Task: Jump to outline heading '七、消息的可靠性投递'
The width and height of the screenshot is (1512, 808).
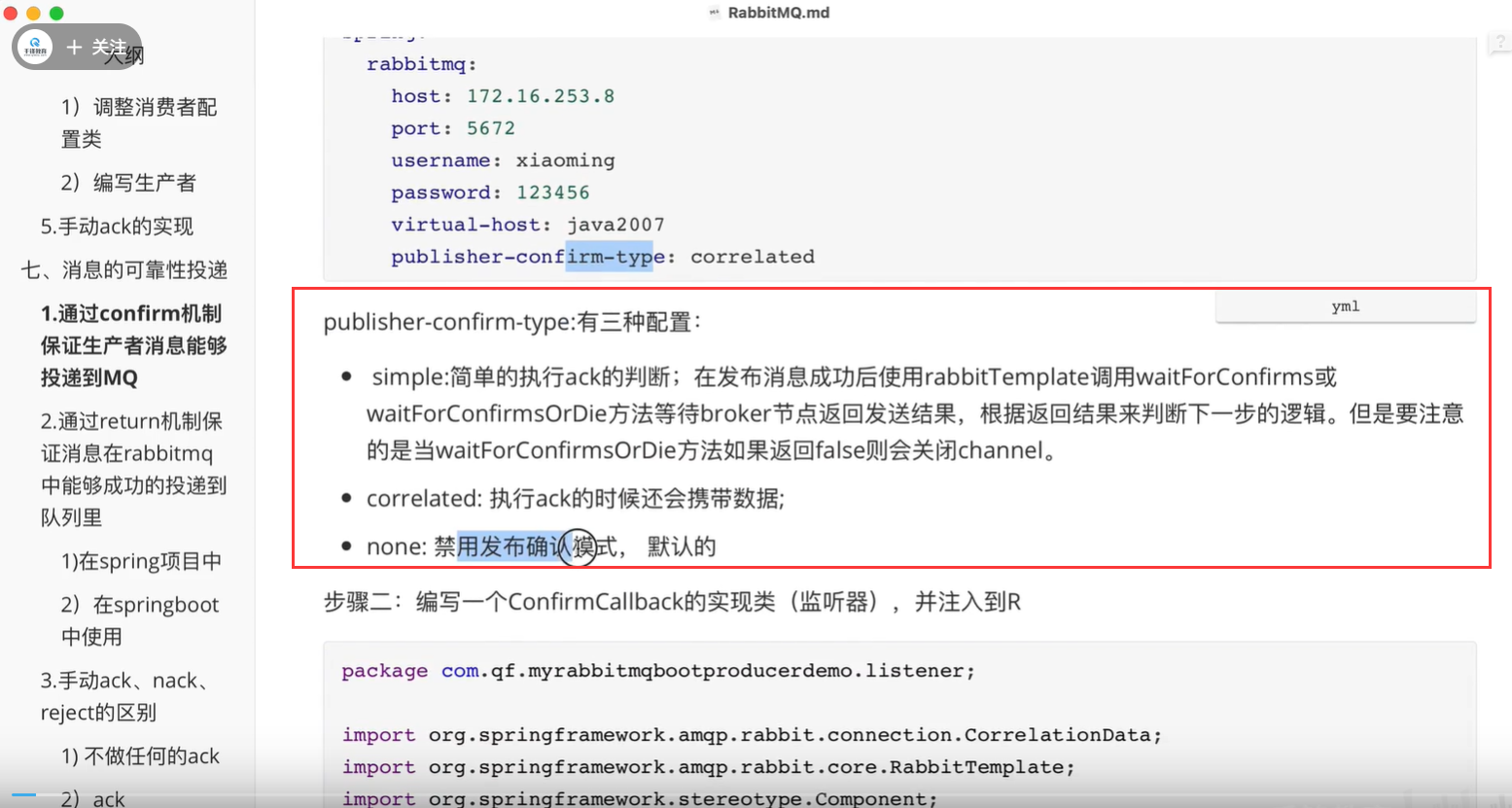Action: click(x=124, y=269)
